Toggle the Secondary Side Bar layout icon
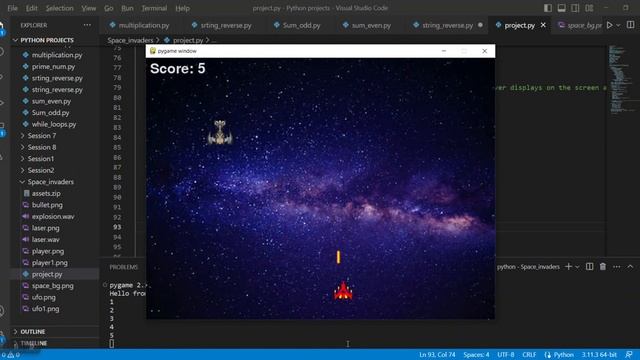Image resolution: width=640 pixels, height=360 pixels. [575, 8]
